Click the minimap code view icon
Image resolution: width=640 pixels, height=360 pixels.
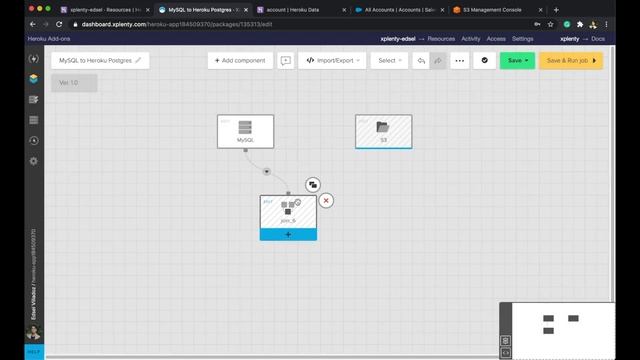(x=505, y=352)
